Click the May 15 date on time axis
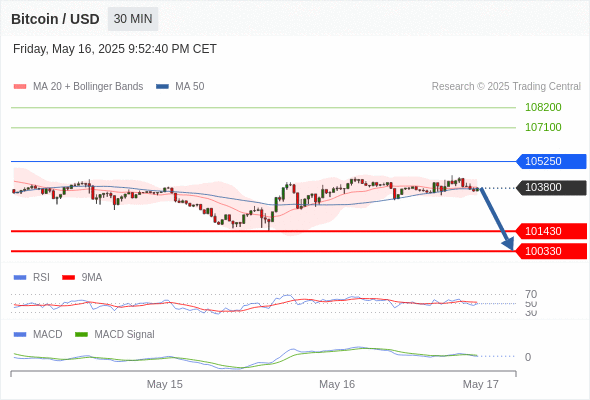This screenshot has height=400, width=590. coord(164,384)
